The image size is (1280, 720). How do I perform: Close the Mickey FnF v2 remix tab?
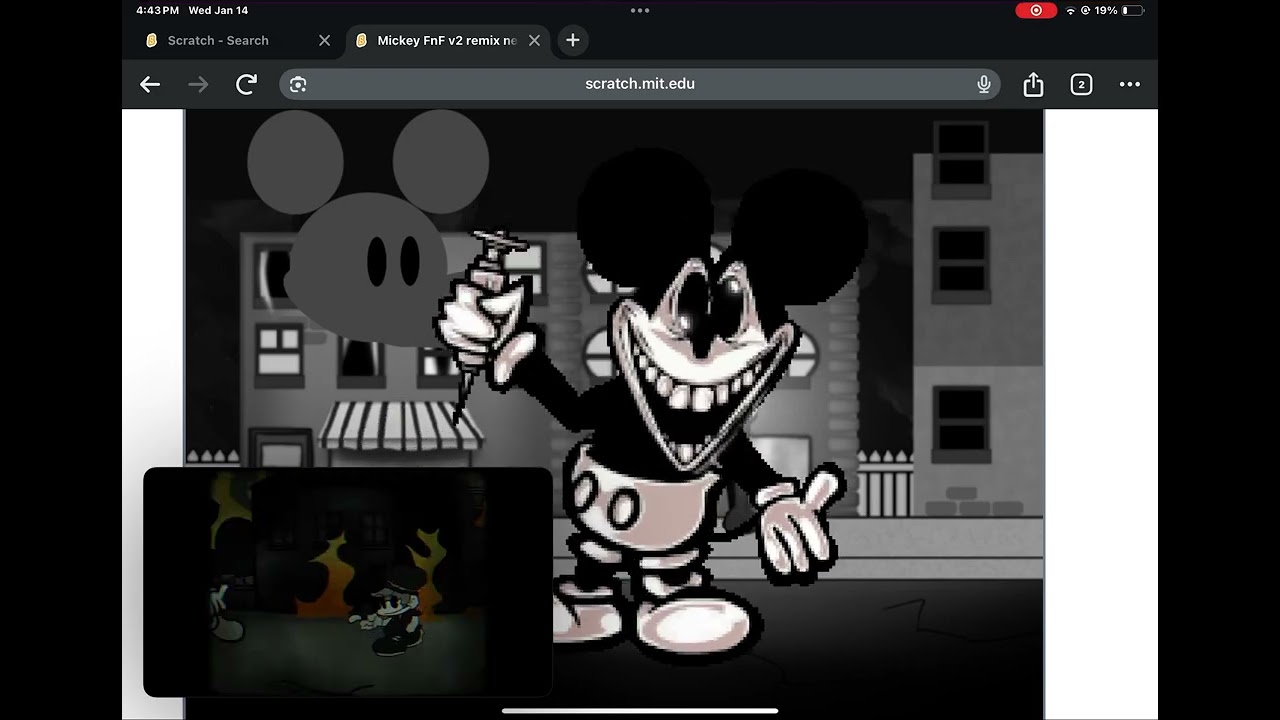[x=534, y=41]
